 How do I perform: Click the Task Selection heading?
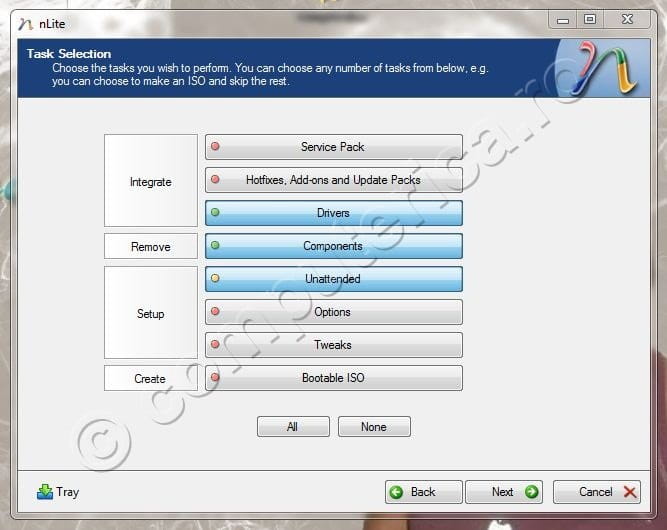click(69, 54)
